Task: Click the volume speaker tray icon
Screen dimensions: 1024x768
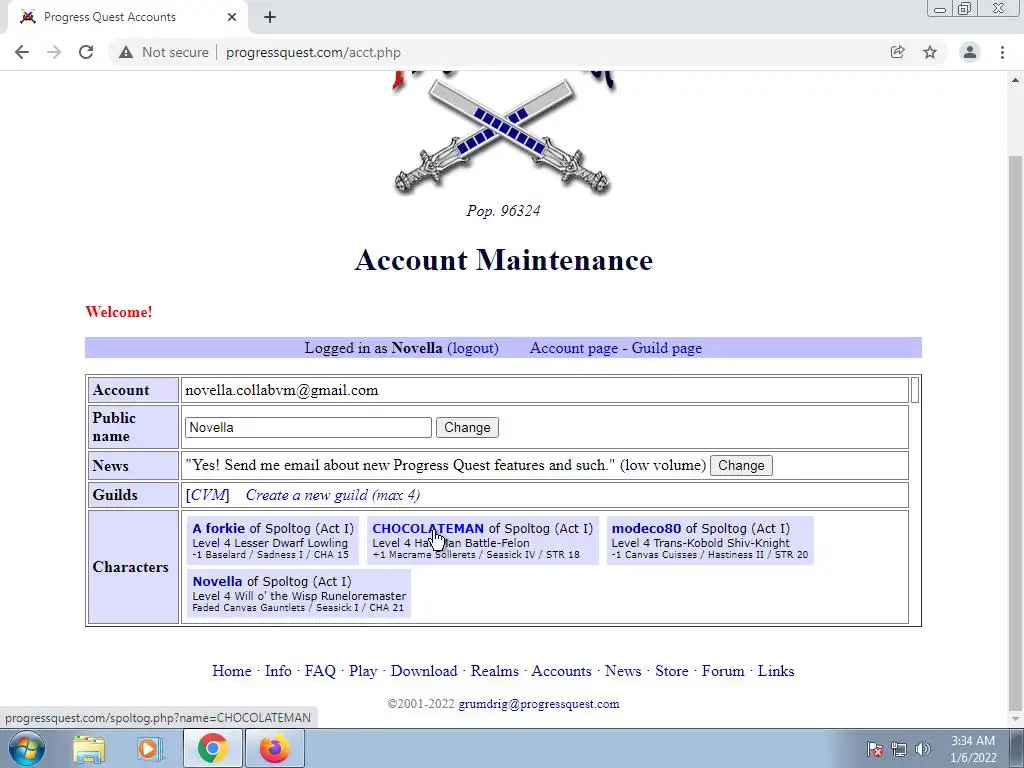Action: coord(923,749)
